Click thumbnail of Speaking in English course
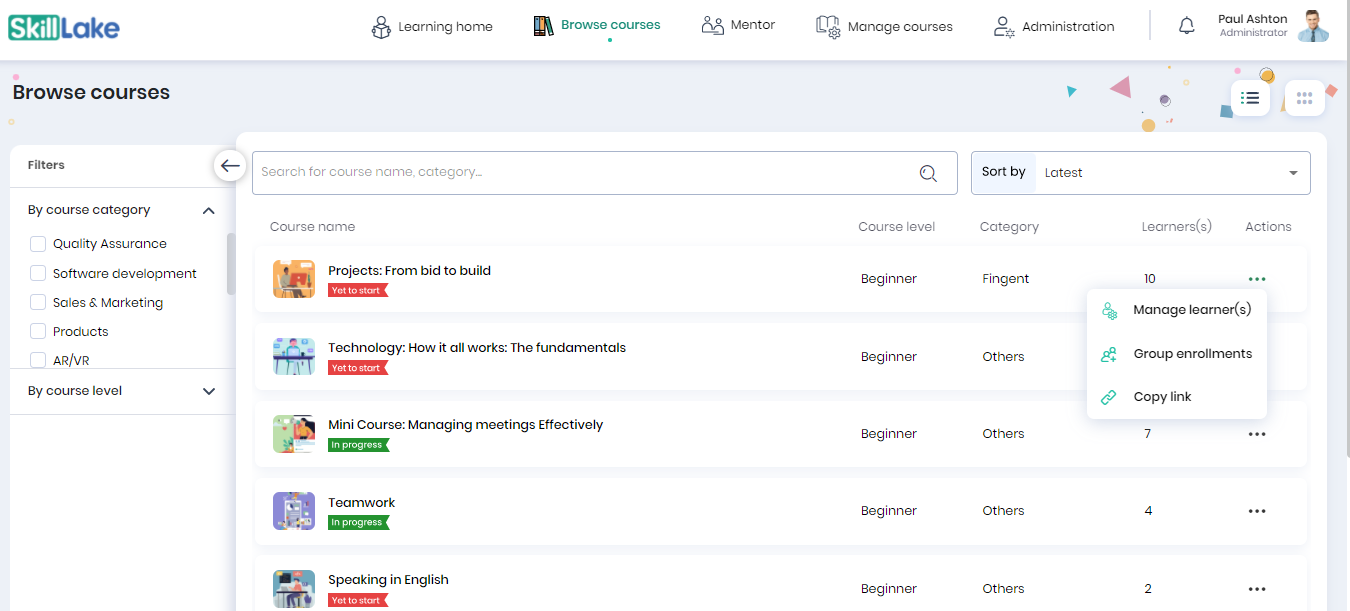Image resolution: width=1350 pixels, height=611 pixels. pos(294,589)
